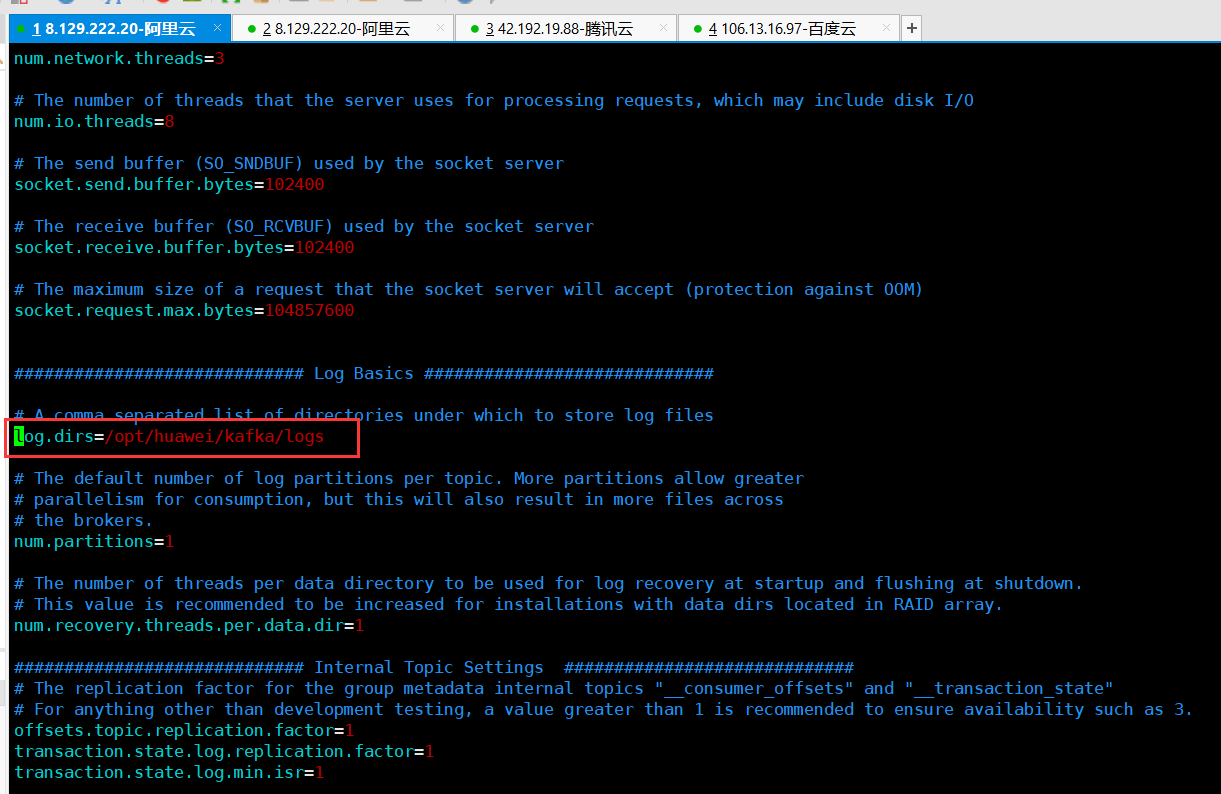
Task: Click the num.network.threads=3 line
Action: click(119, 59)
